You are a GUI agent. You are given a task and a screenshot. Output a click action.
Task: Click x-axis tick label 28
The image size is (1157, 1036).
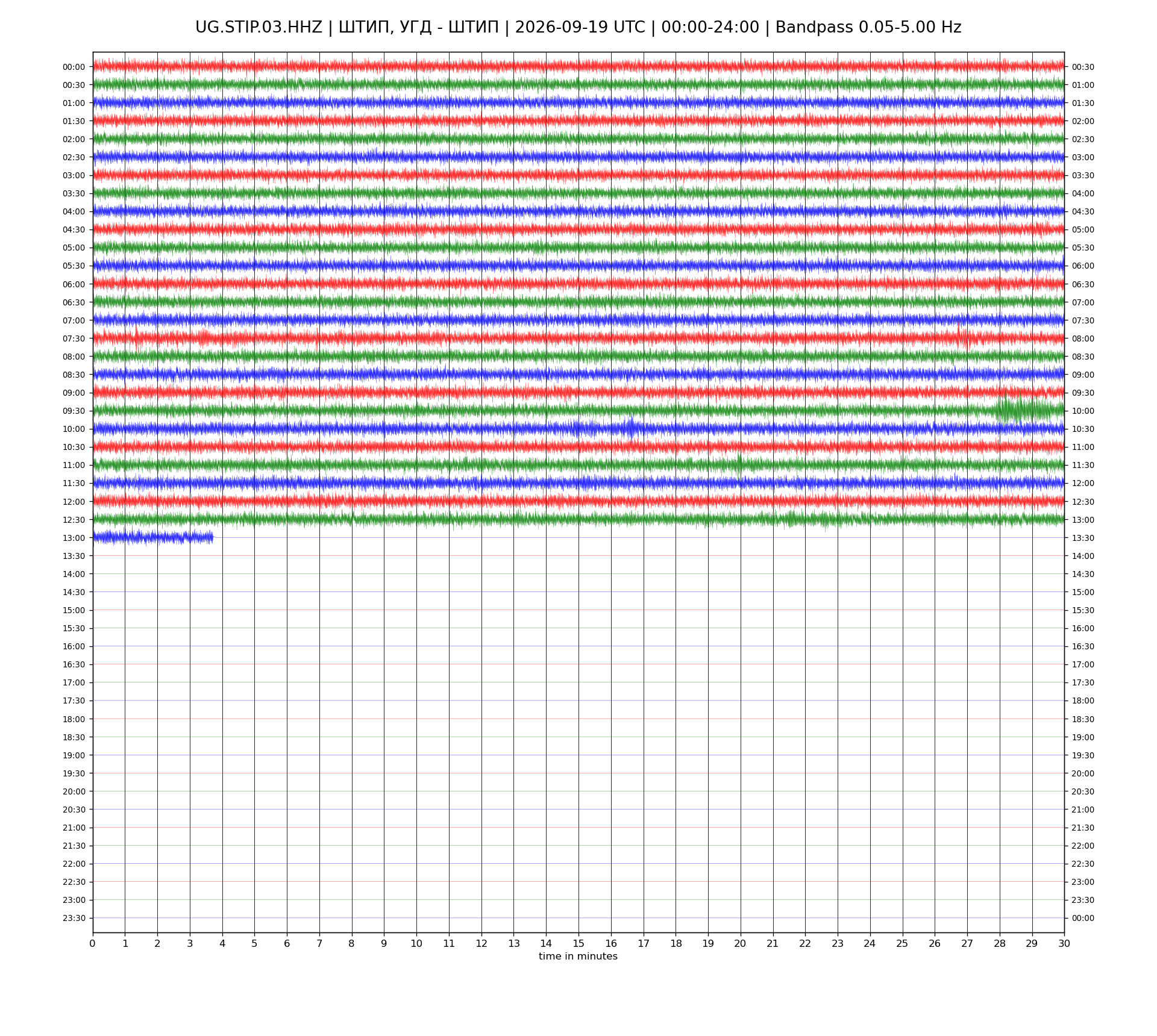pos(1000,943)
